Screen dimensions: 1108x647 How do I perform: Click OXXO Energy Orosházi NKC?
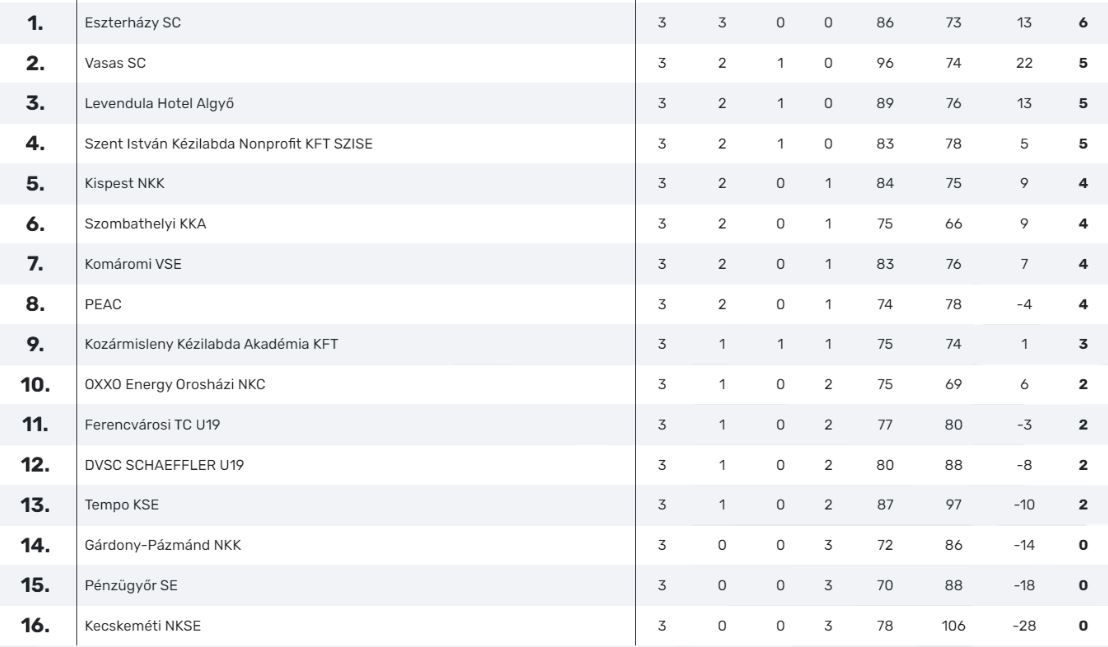click(175, 384)
